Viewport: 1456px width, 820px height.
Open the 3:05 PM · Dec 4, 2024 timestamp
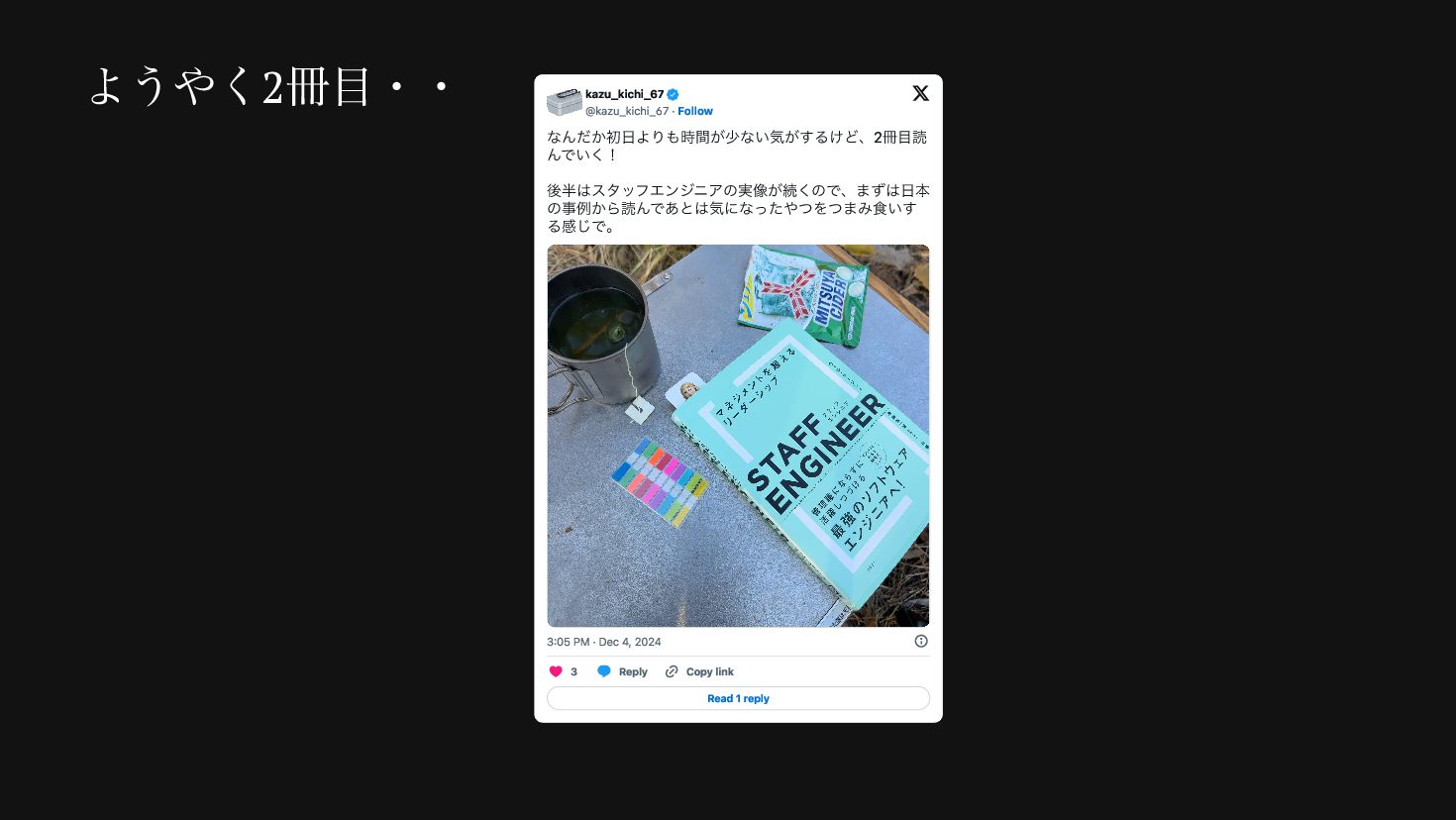(x=604, y=642)
